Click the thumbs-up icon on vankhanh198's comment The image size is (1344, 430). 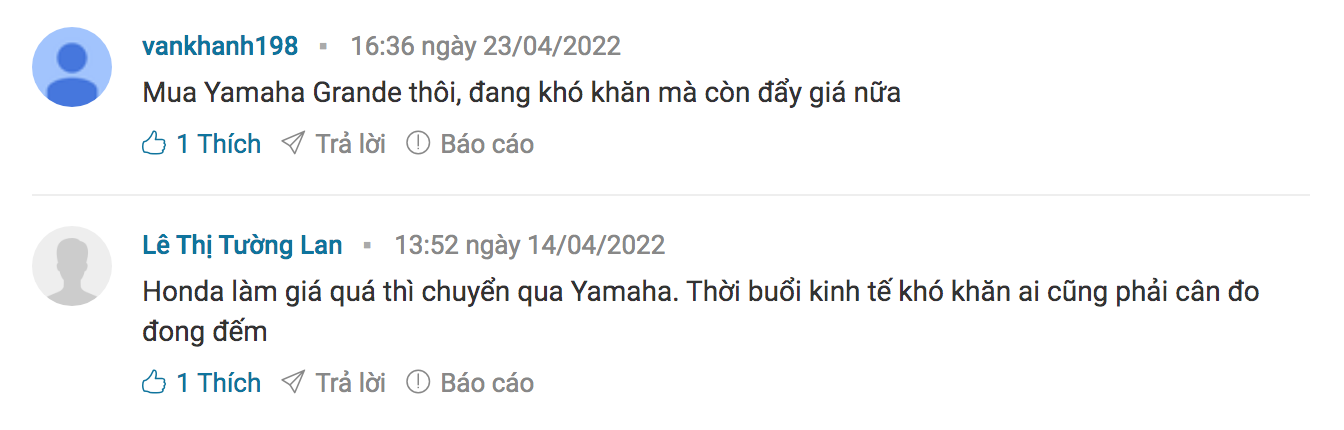(x=154, y=144)
